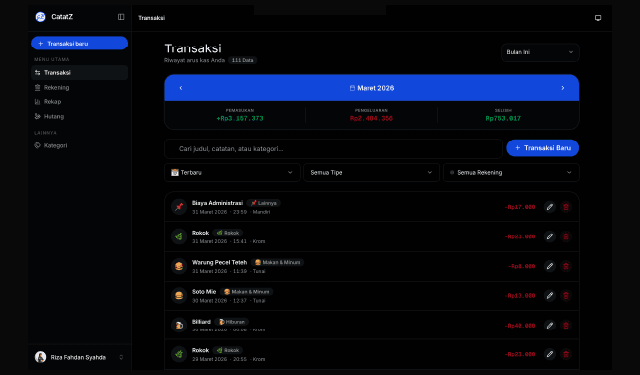The image size is (640, 375).
Task: Click the -Rp17.000 amount
Action: pos(520,207)
